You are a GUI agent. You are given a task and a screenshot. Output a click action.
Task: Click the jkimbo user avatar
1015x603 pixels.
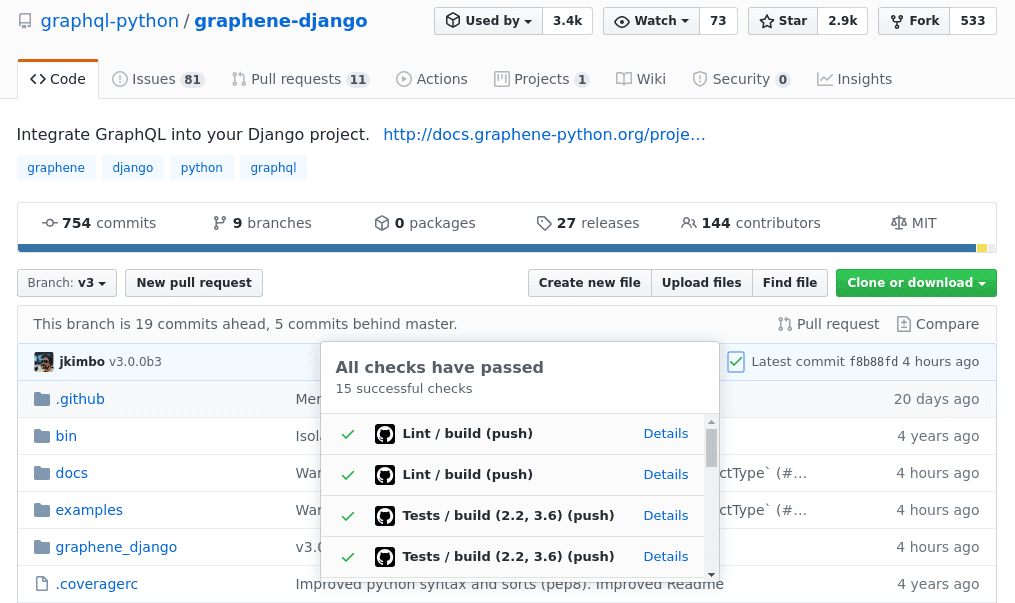coord(43,362)
